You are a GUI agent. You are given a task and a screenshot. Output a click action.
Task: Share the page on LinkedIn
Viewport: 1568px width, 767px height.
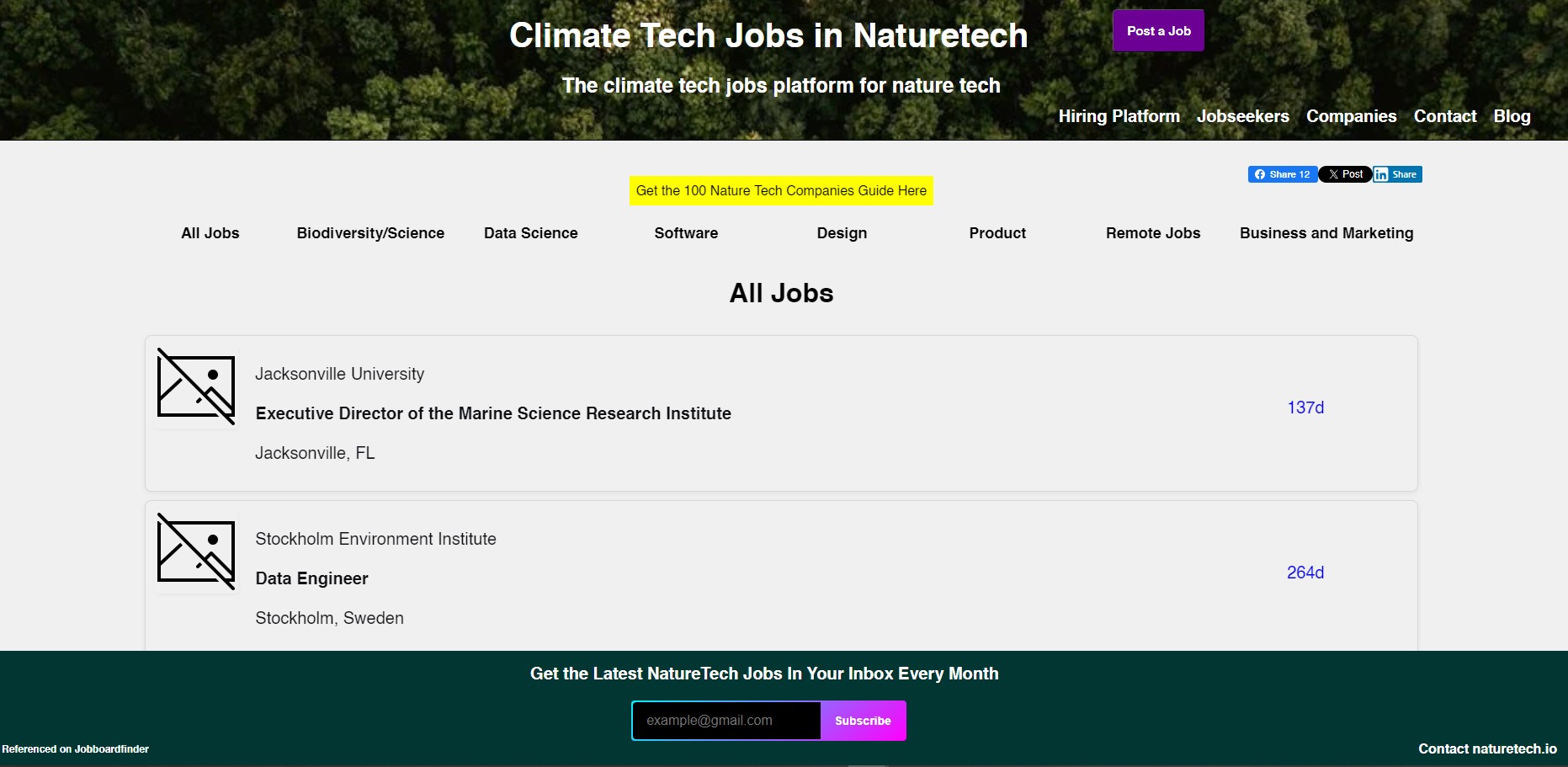[x=1397, y=174]
